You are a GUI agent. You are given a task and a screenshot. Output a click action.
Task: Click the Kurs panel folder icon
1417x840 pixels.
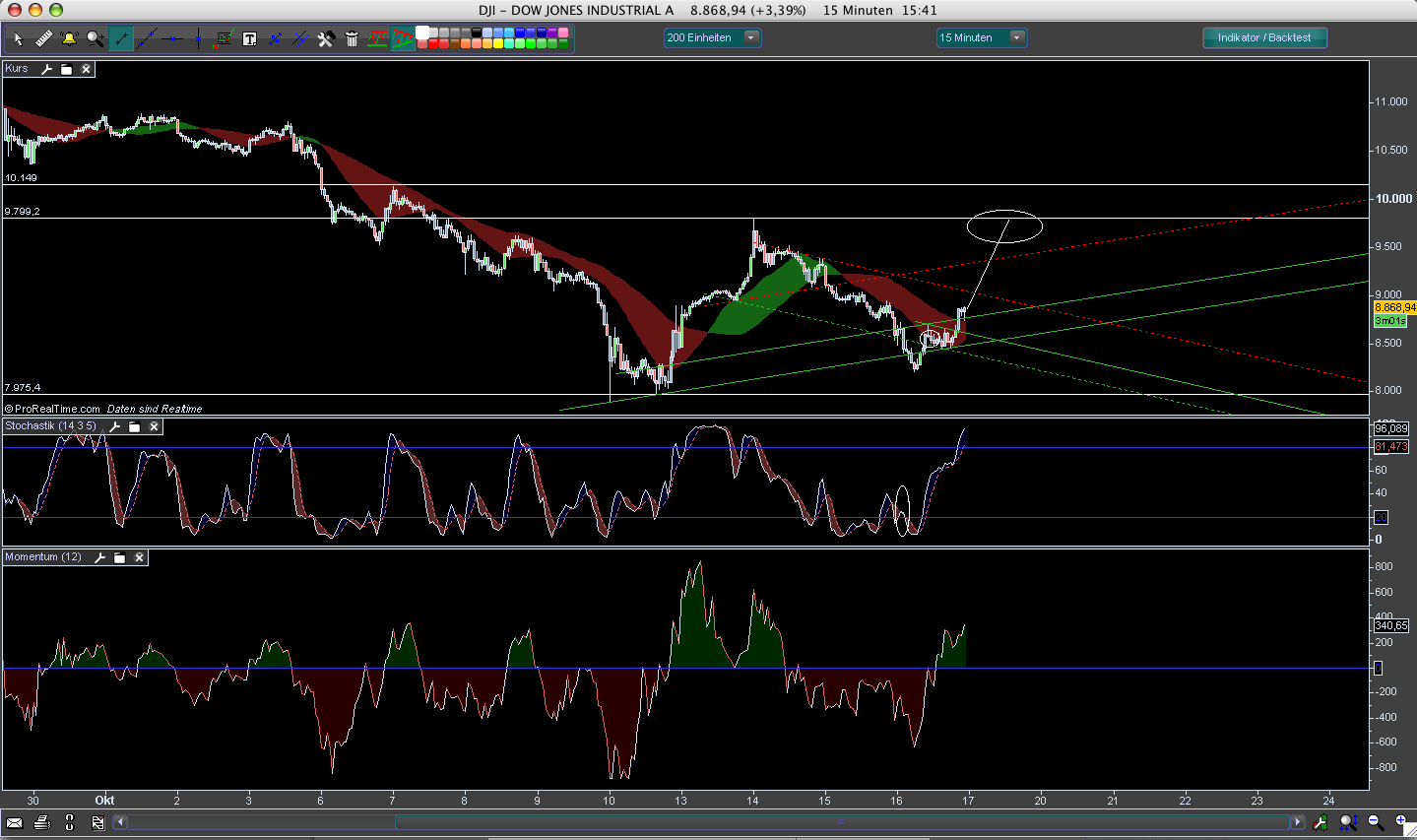point(66,69)
